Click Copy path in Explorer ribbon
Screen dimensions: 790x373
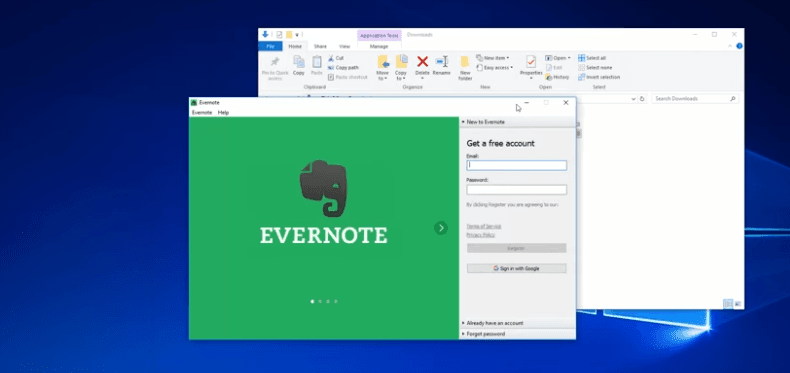(x=343, y=68)
